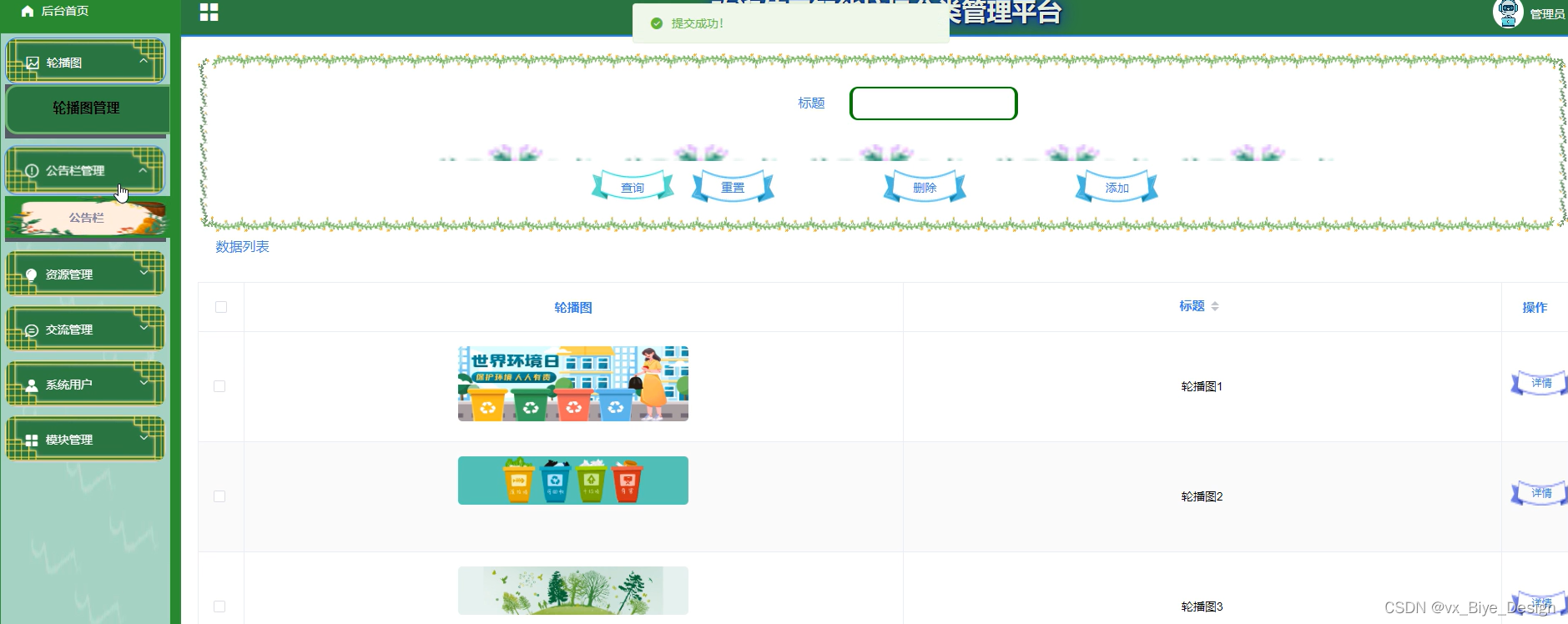Expand the 系统用户 menu chevron

click(x=144, y=382)
